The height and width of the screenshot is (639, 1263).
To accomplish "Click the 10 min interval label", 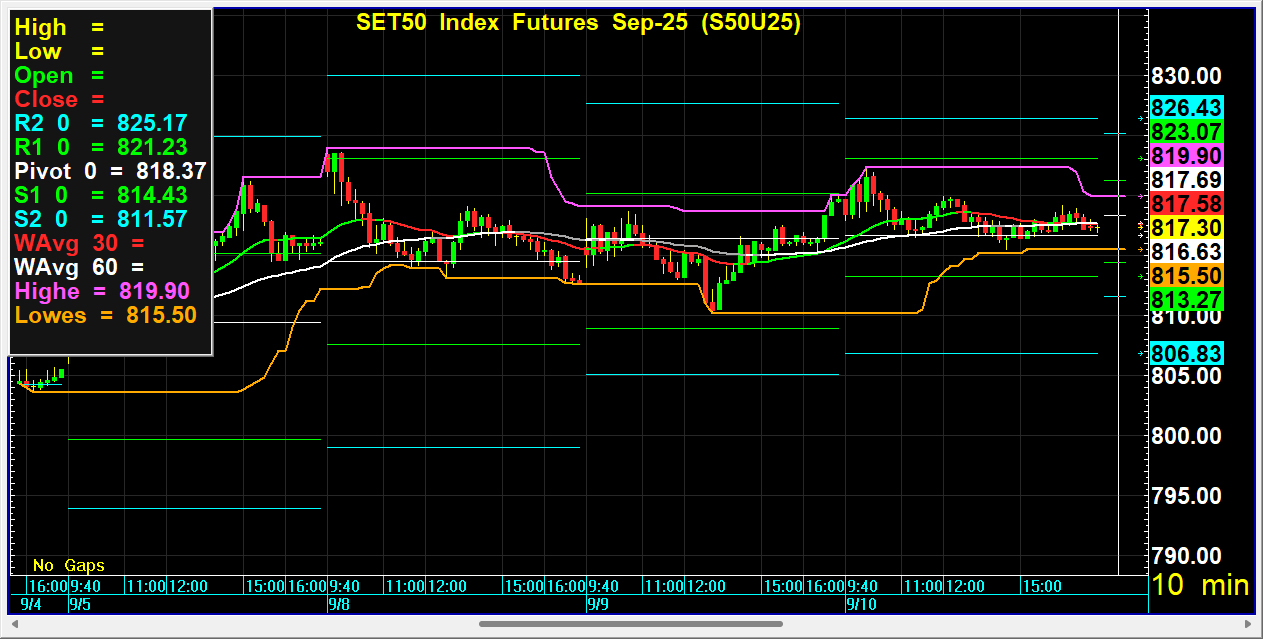I will [1201, 585].
